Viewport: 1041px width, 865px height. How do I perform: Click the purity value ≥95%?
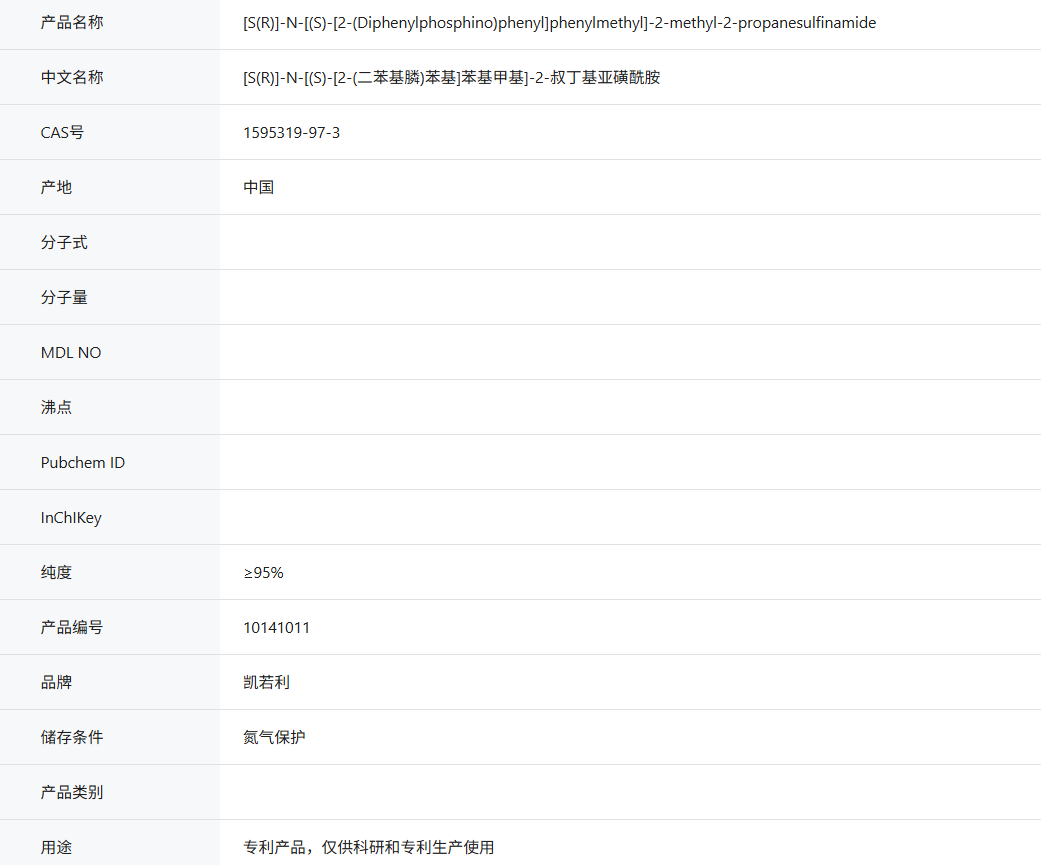point(263,572)
